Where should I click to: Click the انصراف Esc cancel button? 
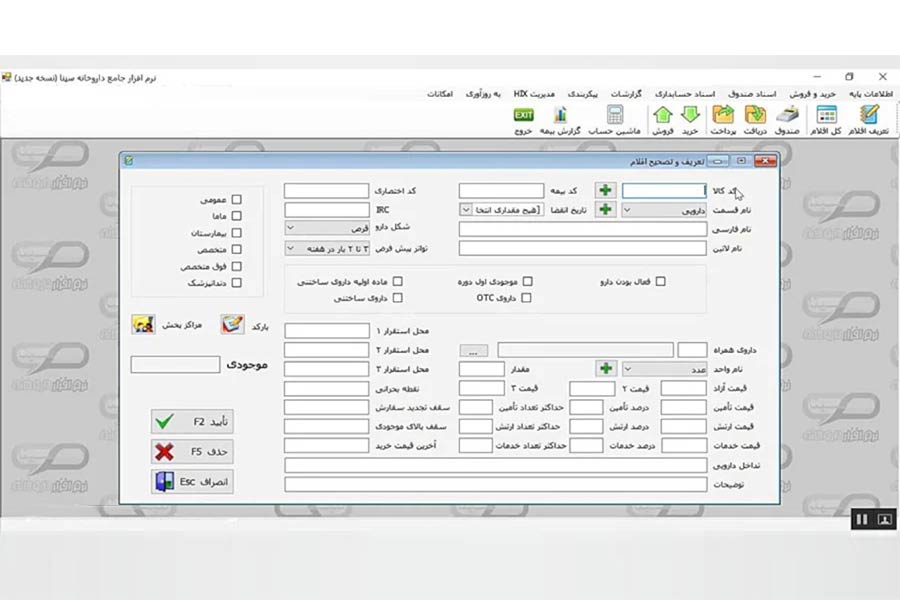192,482
